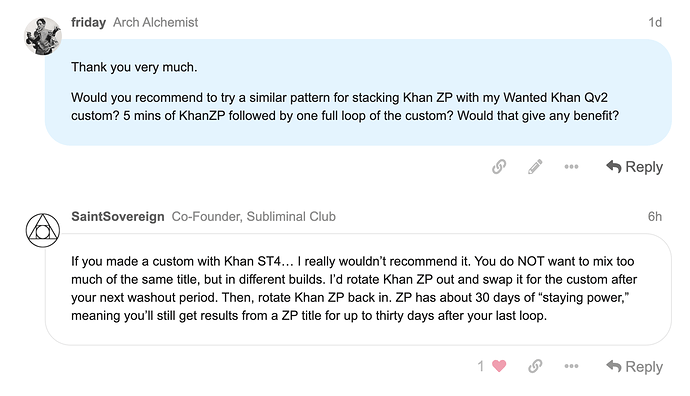The width and height of the screenshot is (690, 396).
Task: Select friday's blue highlighted post body
Action: coord(358,92)
